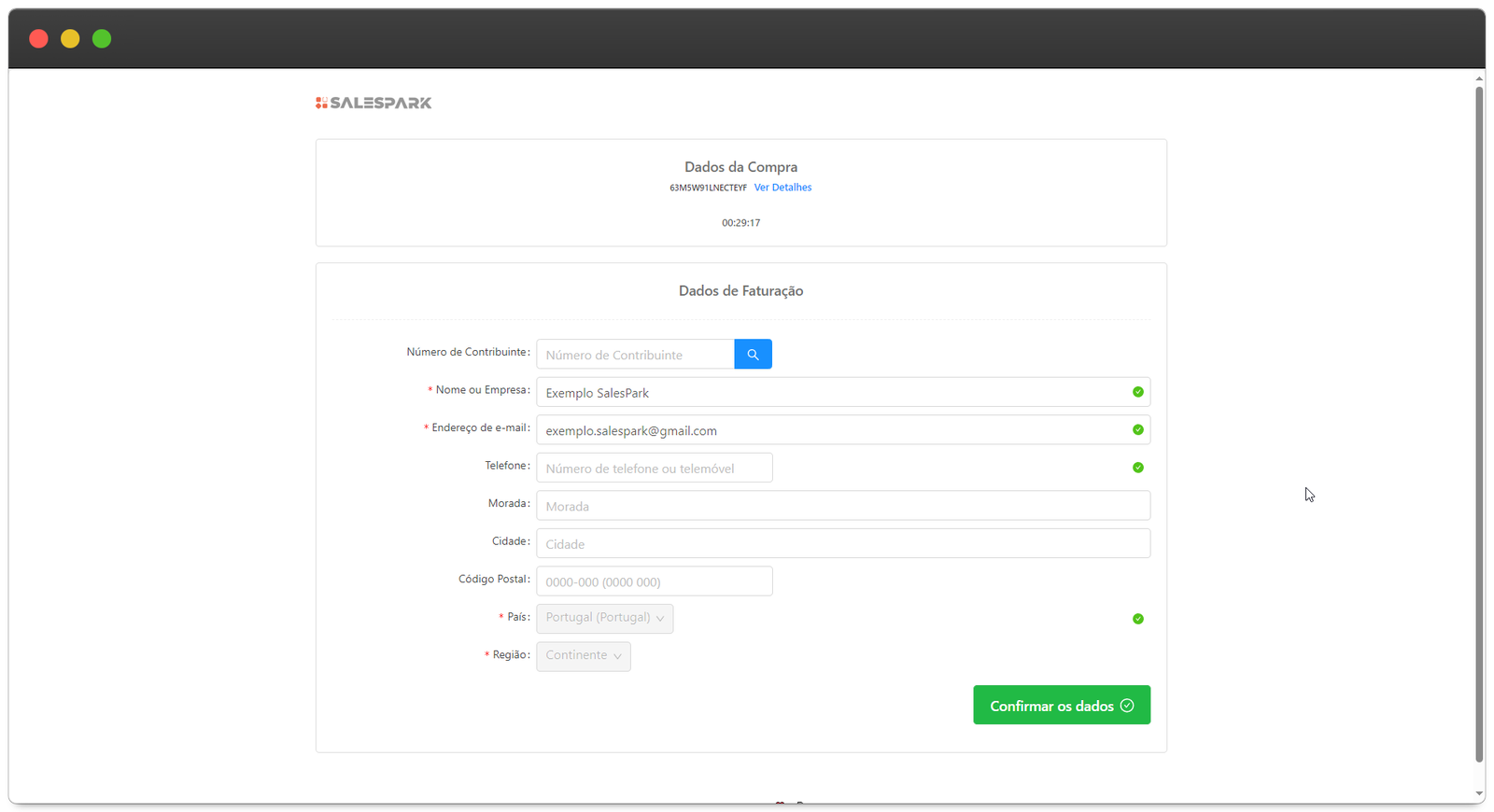Viewport: 1494px width, 812px height.
Task: Click the red close window button
Action: pos(38,38)
